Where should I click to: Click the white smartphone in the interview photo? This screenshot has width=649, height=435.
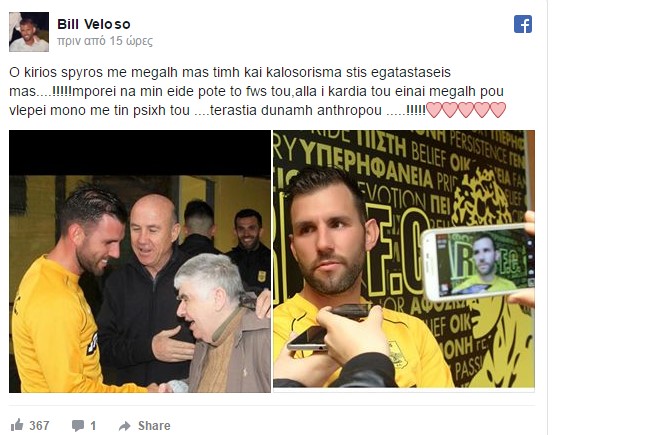[x=477, y=262]
